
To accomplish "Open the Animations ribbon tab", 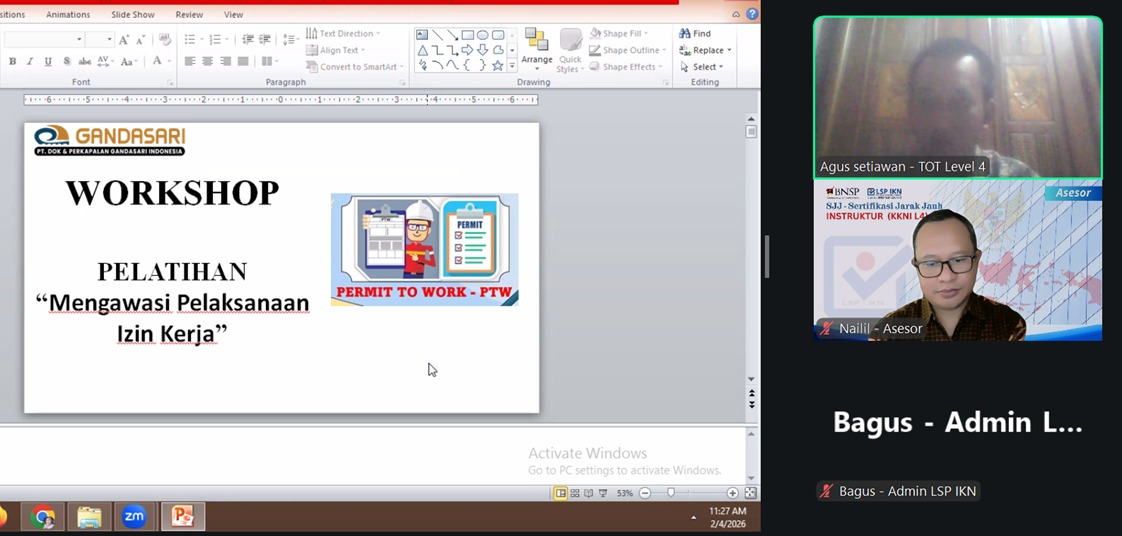I will point(68,15).
